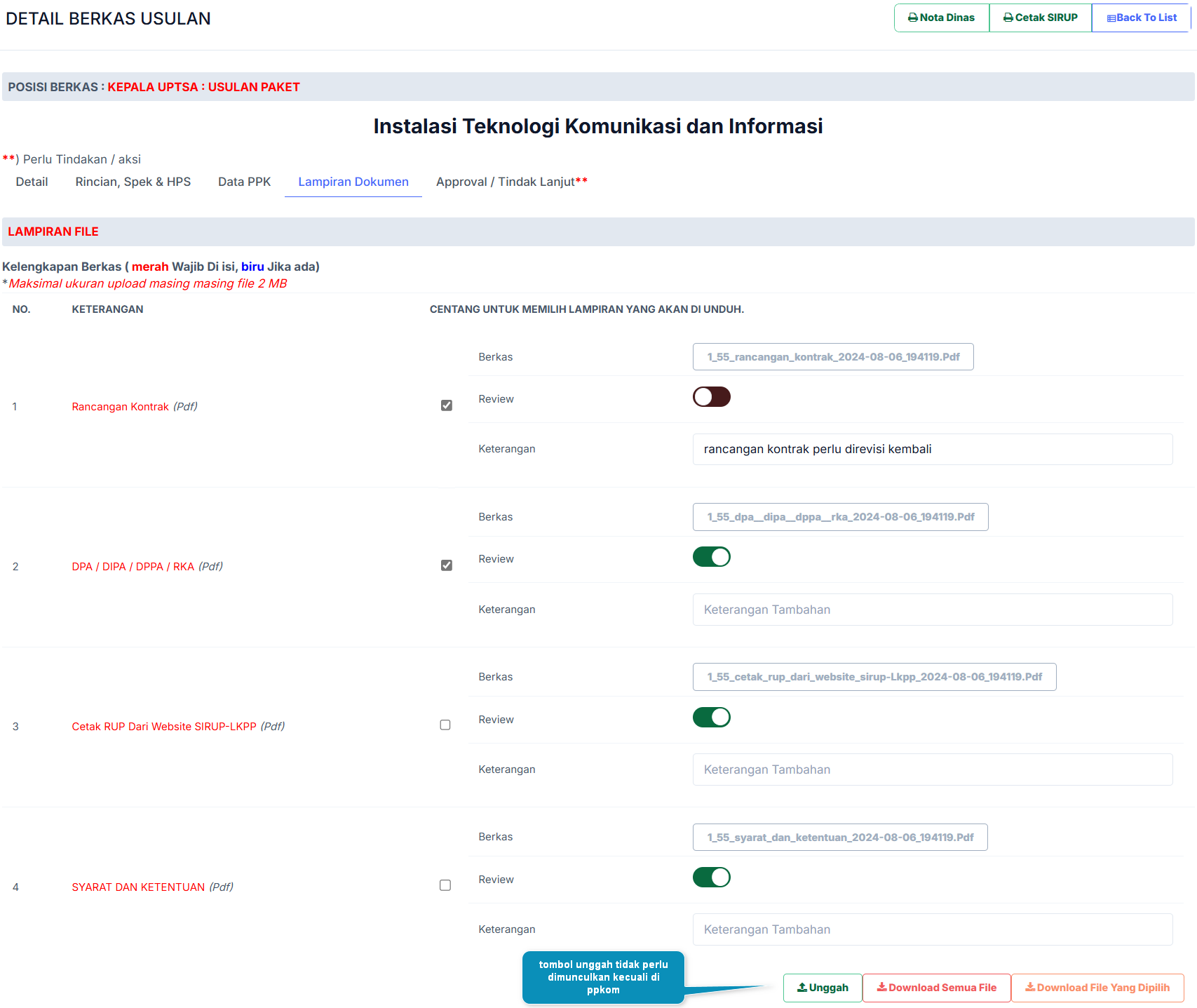
Task: Click the Nota Dinas print button
Action: pos(941,18)
